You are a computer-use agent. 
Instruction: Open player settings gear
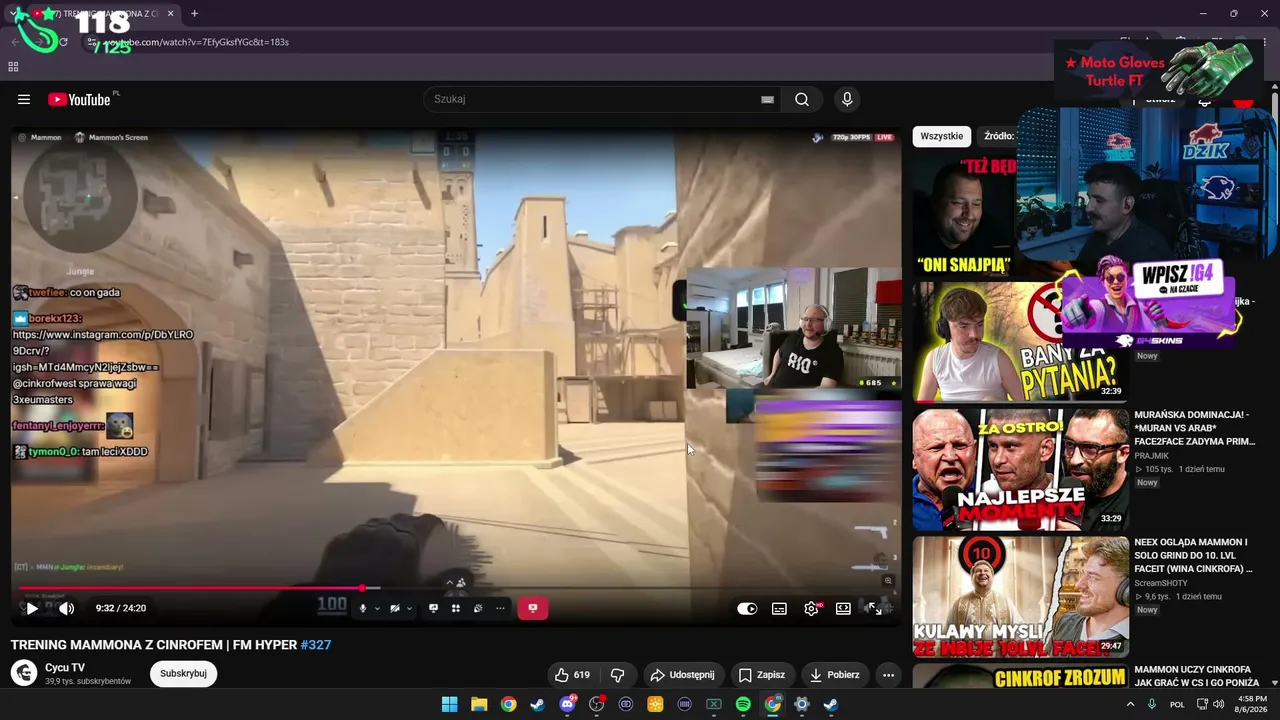(x=811, y=608)
